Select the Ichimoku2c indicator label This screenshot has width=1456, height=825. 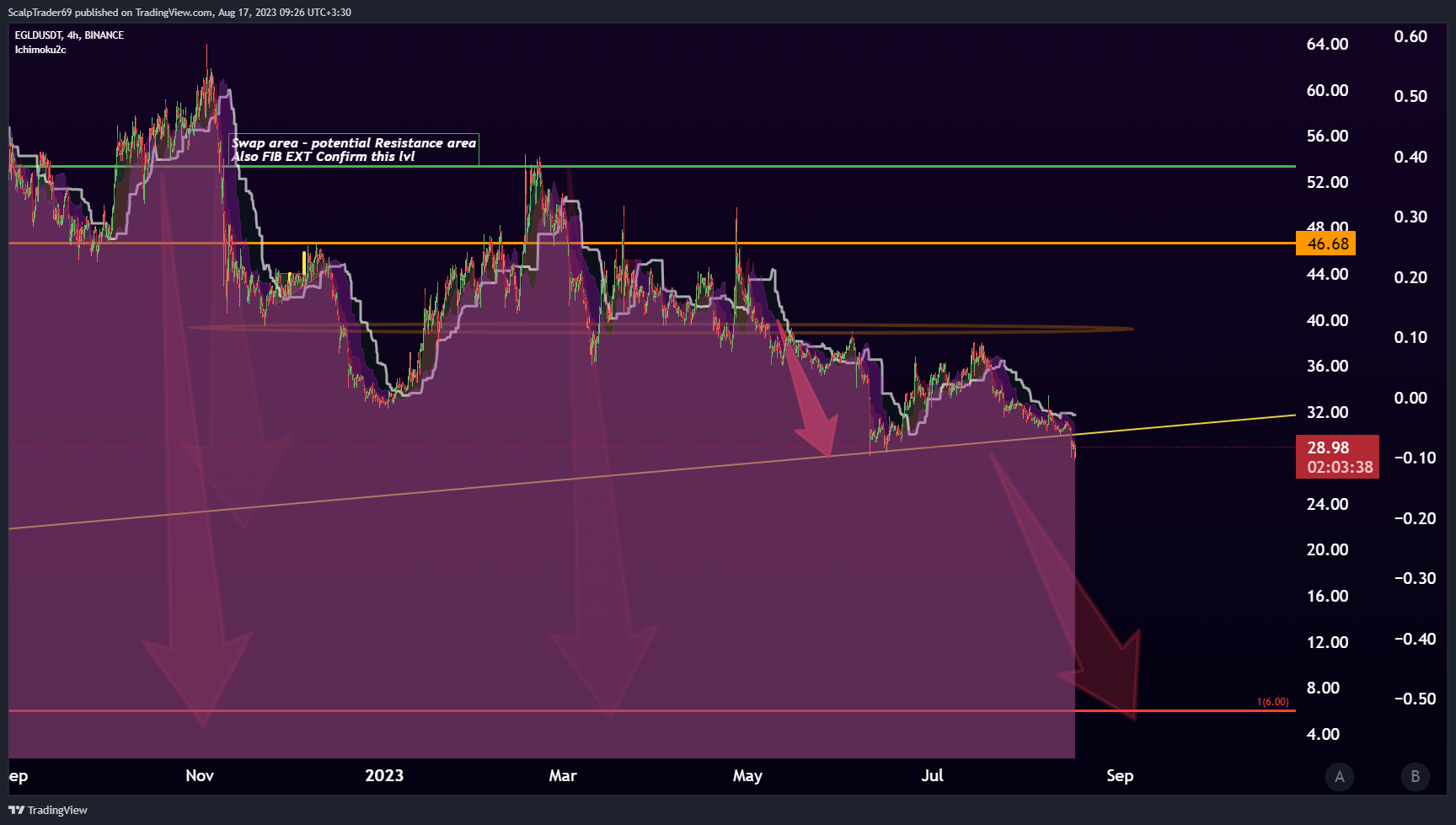tap(40, 50)
